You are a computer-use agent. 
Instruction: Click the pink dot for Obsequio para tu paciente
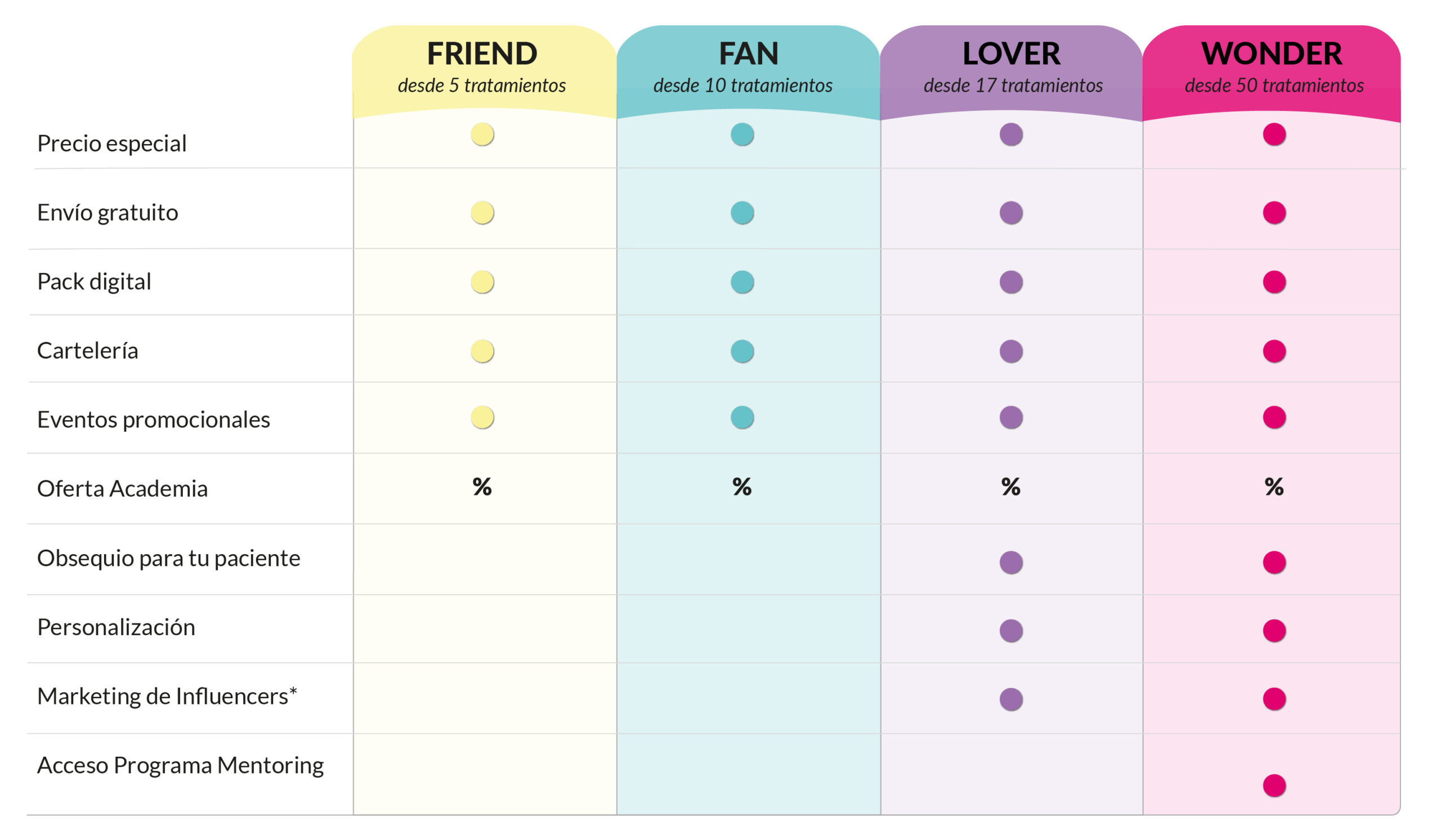coord(1274,563)
